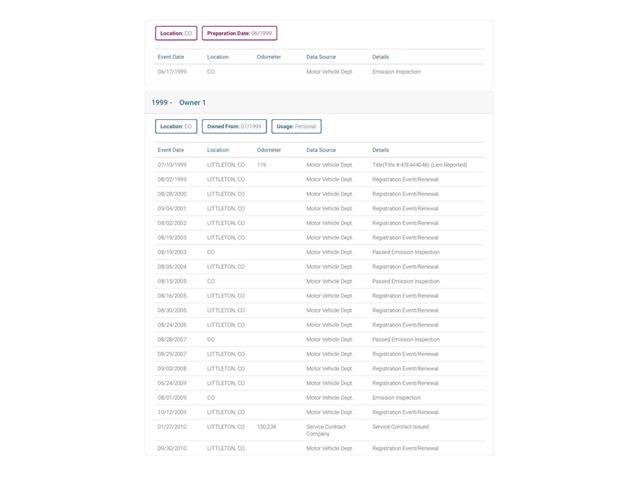Click the Usage: Personal badge
This screenshot has height=480, width=640.
tap(296, 127)
